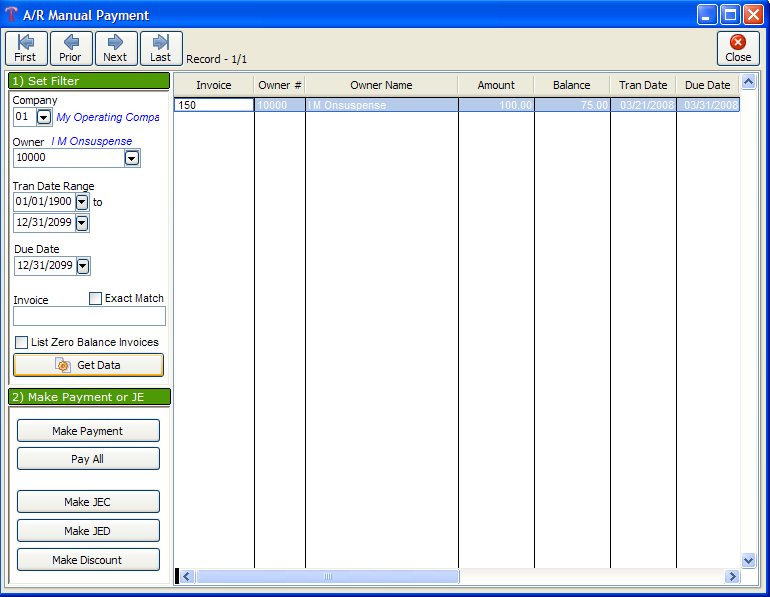Click the Owner field showing 10000

(x=69, y=158)
